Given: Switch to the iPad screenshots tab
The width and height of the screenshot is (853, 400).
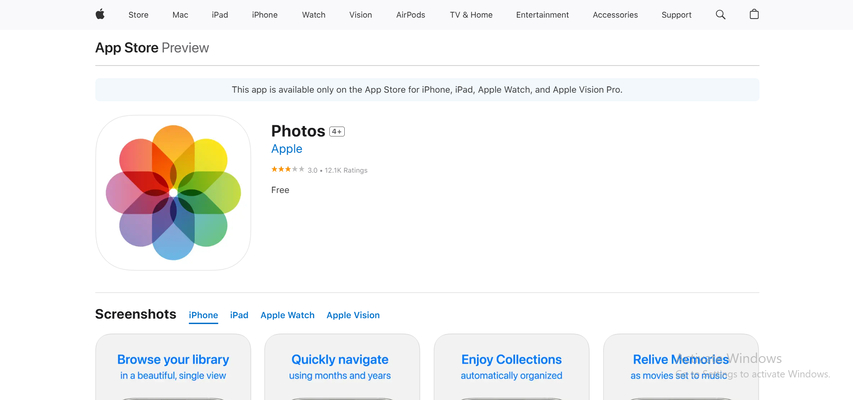Looking at the screenshot, I should (x=239, y=315).
